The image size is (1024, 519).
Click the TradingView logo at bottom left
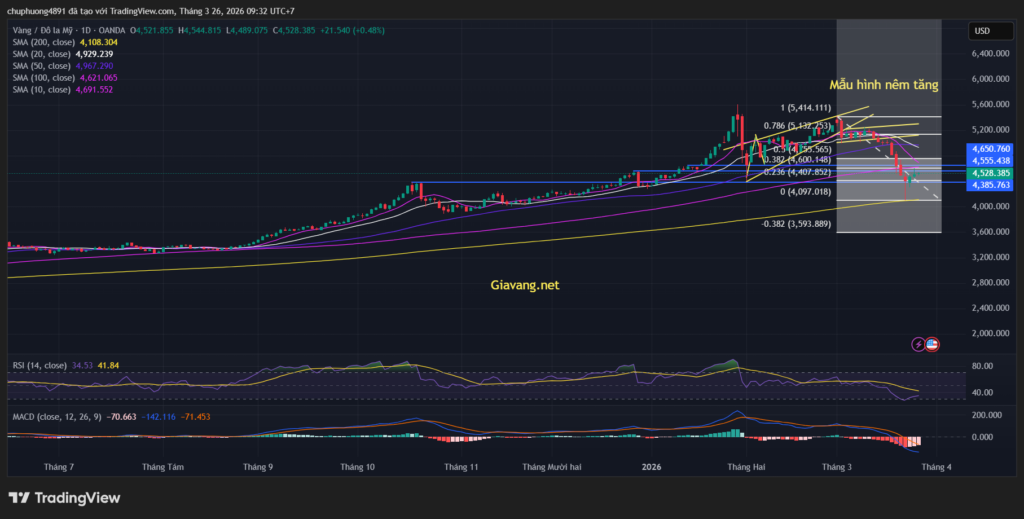64,497
